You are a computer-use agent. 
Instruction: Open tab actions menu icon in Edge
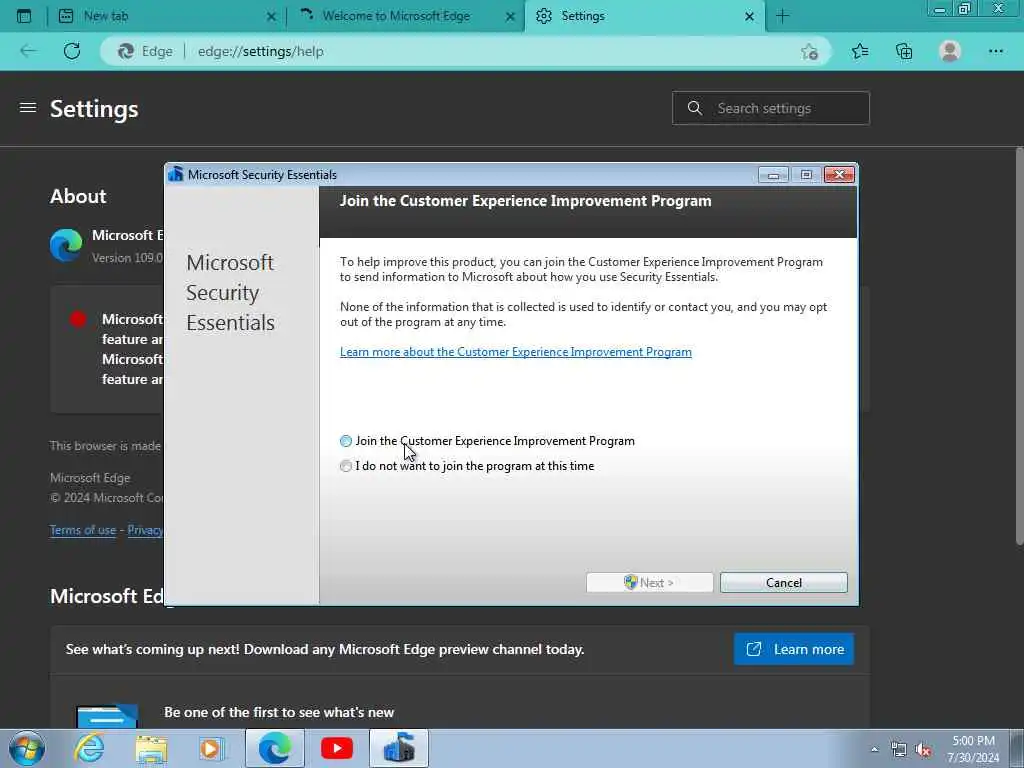[x=24, y=16]
